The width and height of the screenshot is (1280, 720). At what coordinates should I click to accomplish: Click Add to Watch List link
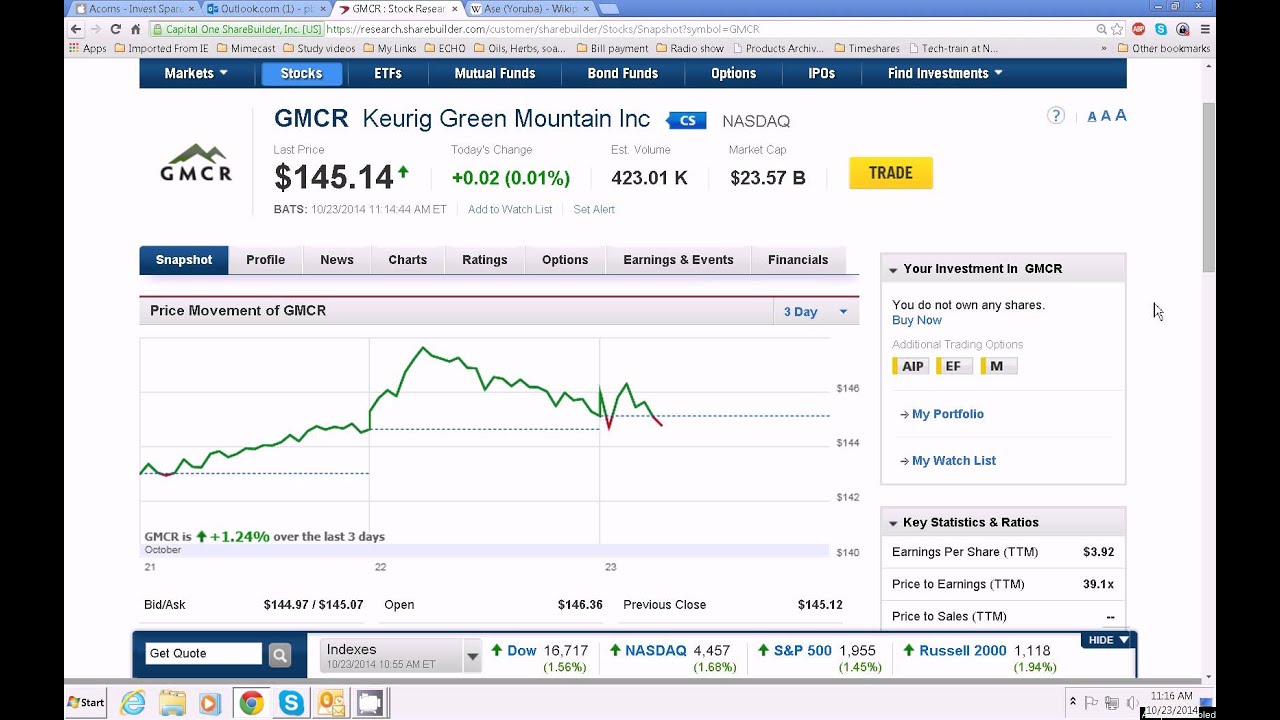click(x=510, y=210)
